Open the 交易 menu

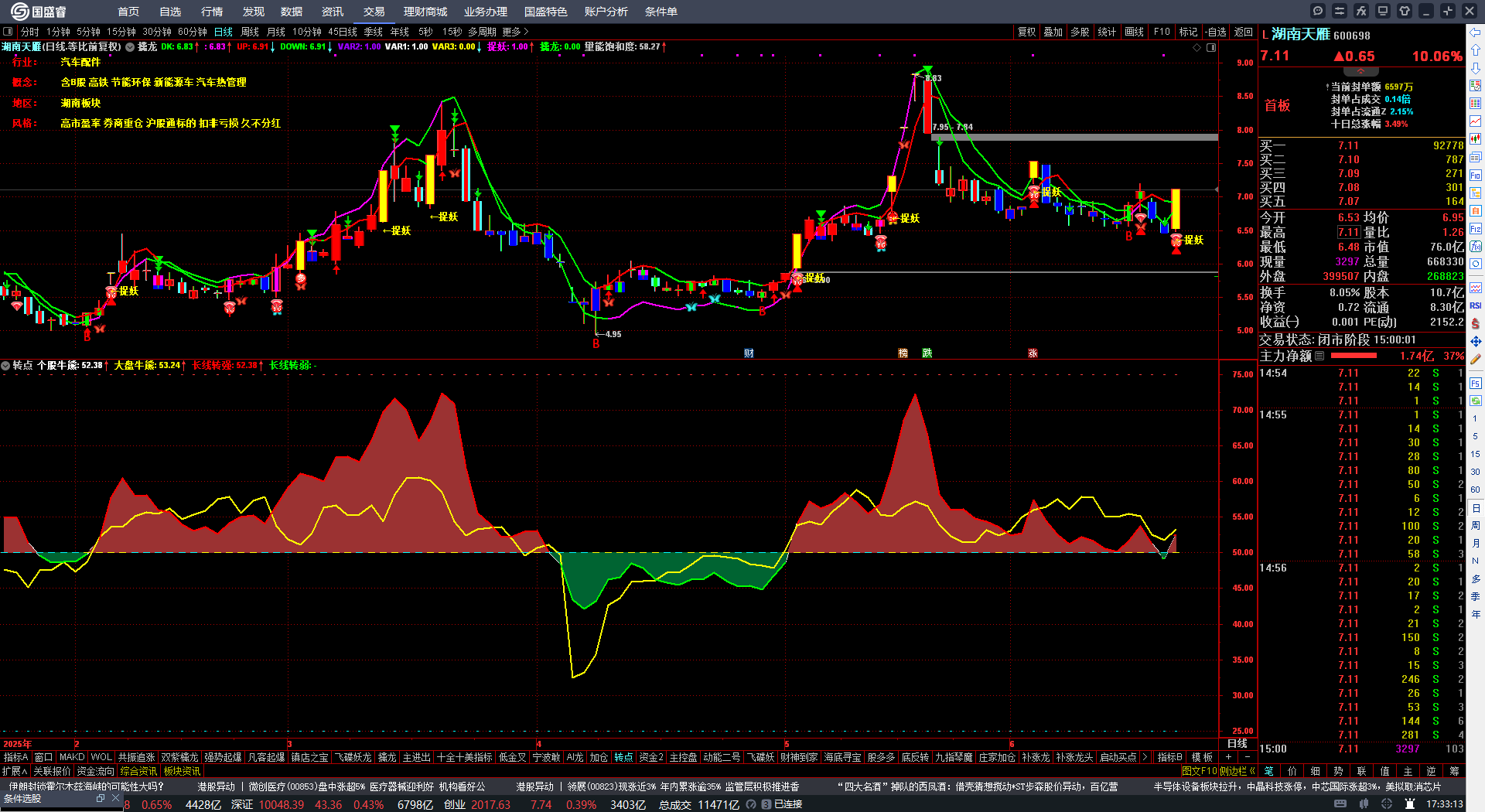pyautogui.click(x=374, y=12)
